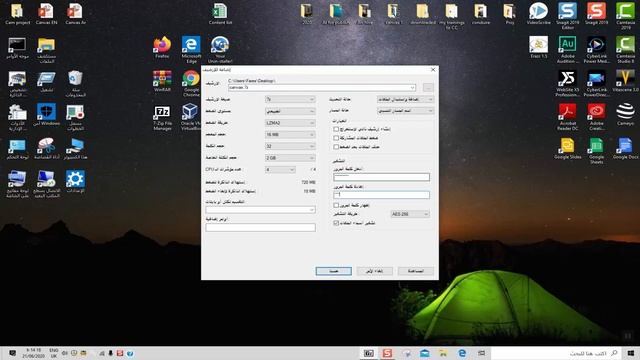The width and height of the screenshot is (640, 360).
Task: Select the WinRAR desktop icon
Action: (x=162, y=81)
